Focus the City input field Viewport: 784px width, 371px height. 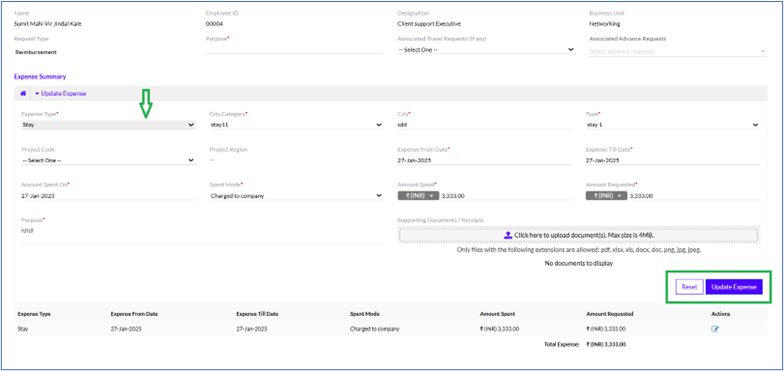(484, 125)
